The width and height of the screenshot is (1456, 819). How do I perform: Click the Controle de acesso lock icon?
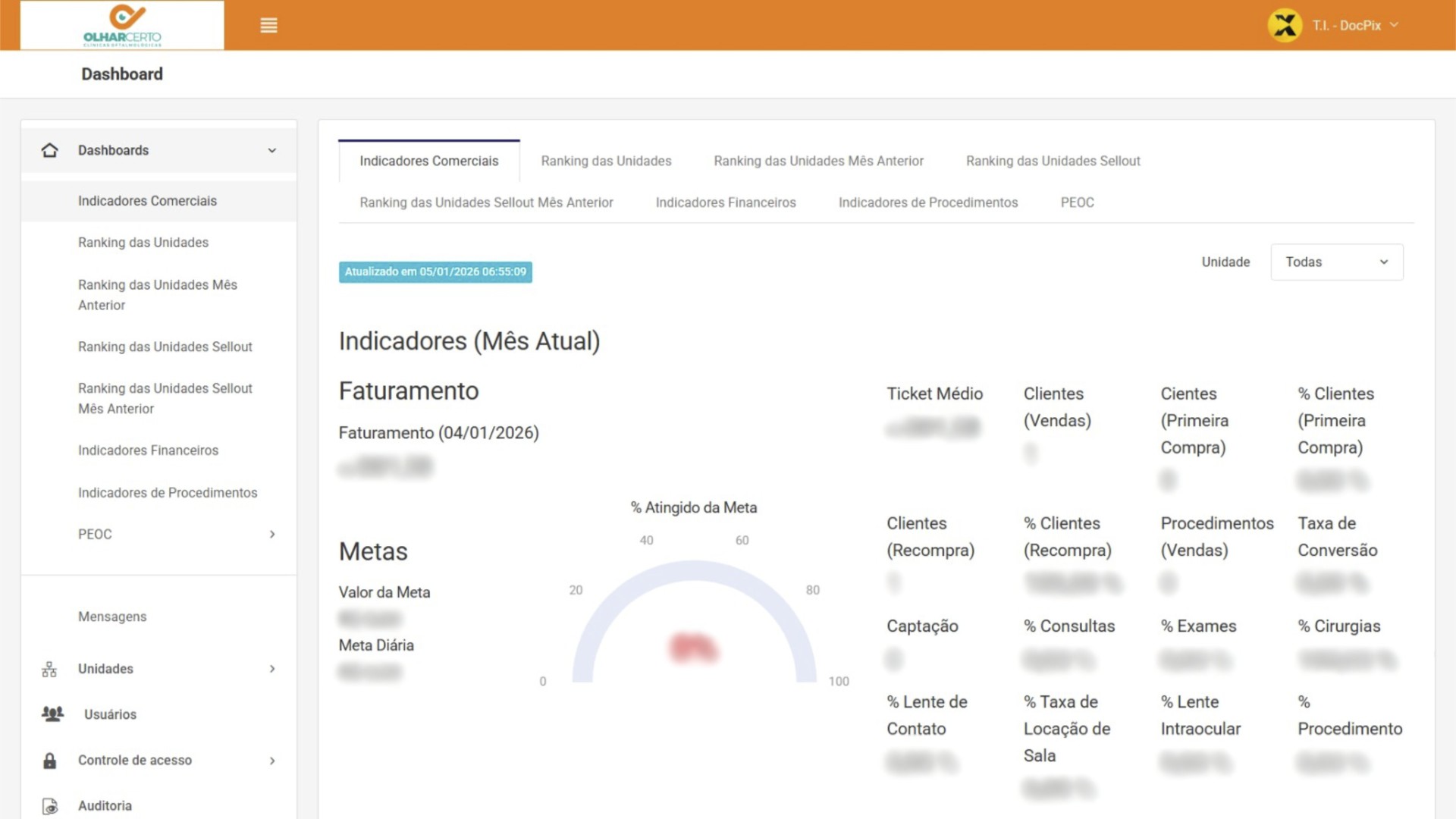coord(50,761)
